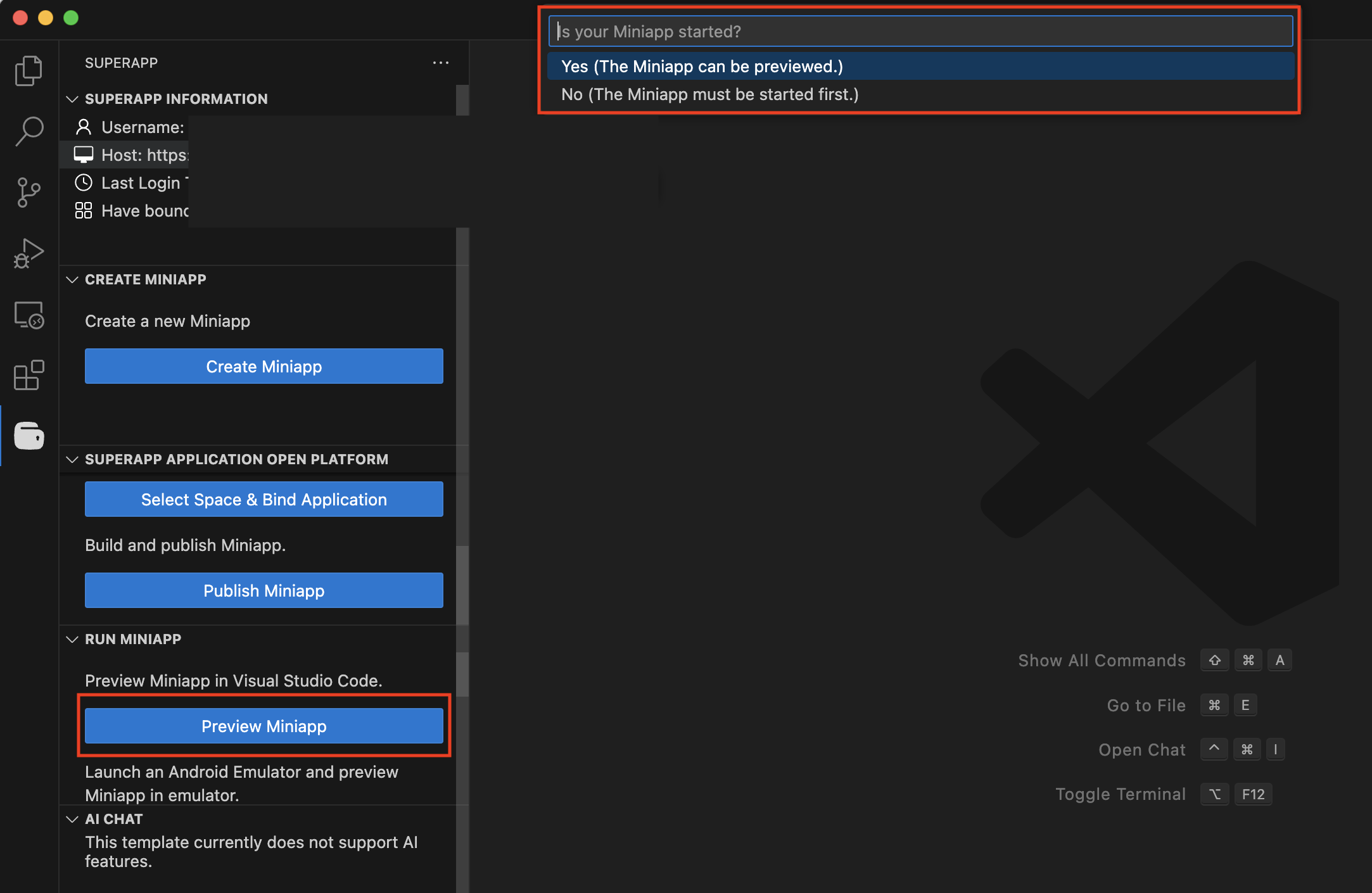Collapse the AI CHAT section
The width and height of the screenshot is (1372, 893).
[x=72, y=819]
